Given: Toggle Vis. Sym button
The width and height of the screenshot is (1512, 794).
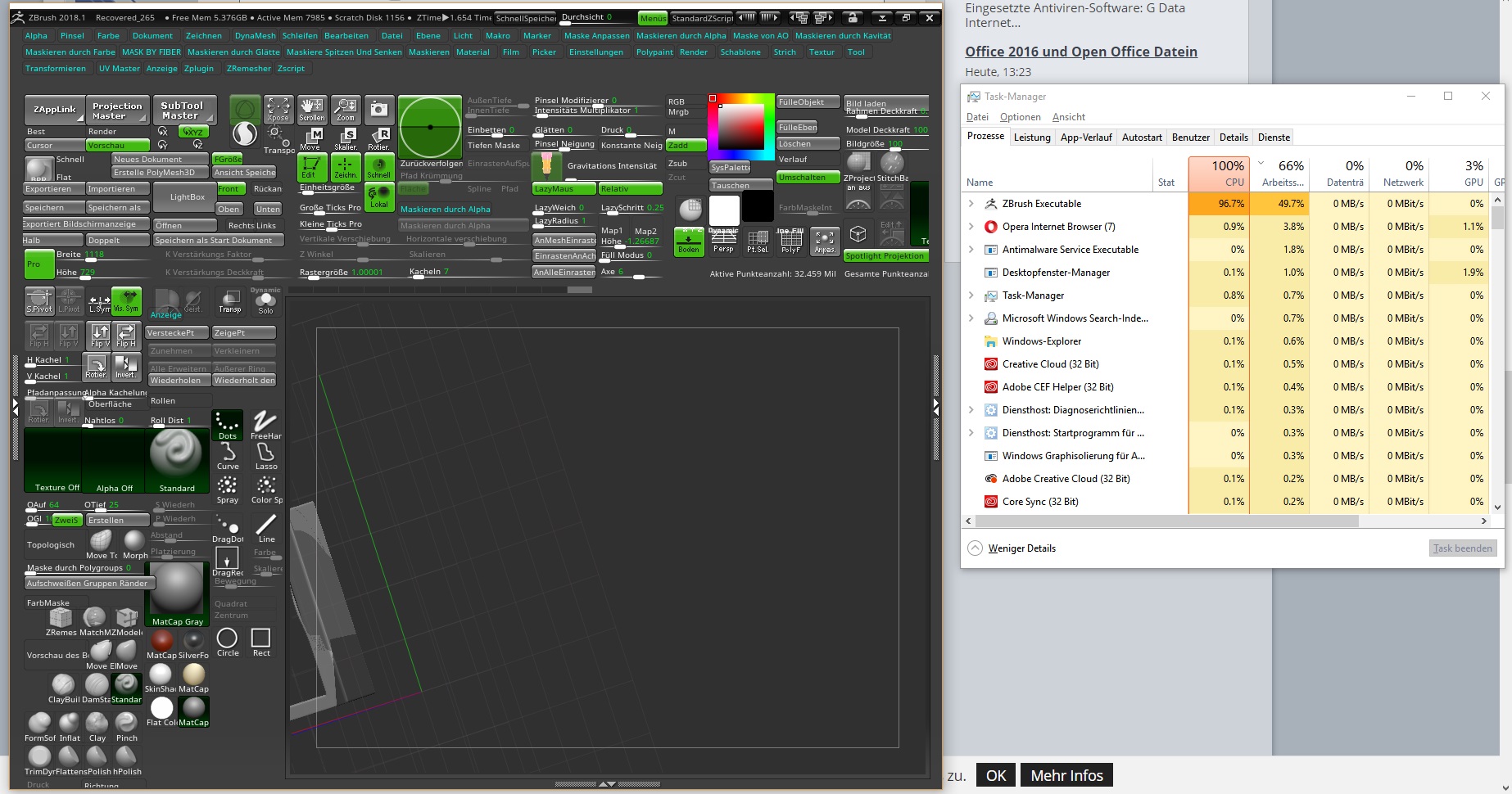Looking at the screenshot, I should pyautogui.click(x=126, y=300).
